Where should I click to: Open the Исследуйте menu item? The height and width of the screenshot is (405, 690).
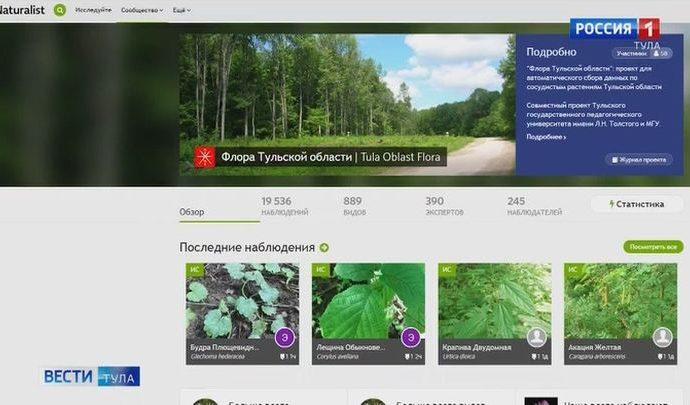click(93, 10)
